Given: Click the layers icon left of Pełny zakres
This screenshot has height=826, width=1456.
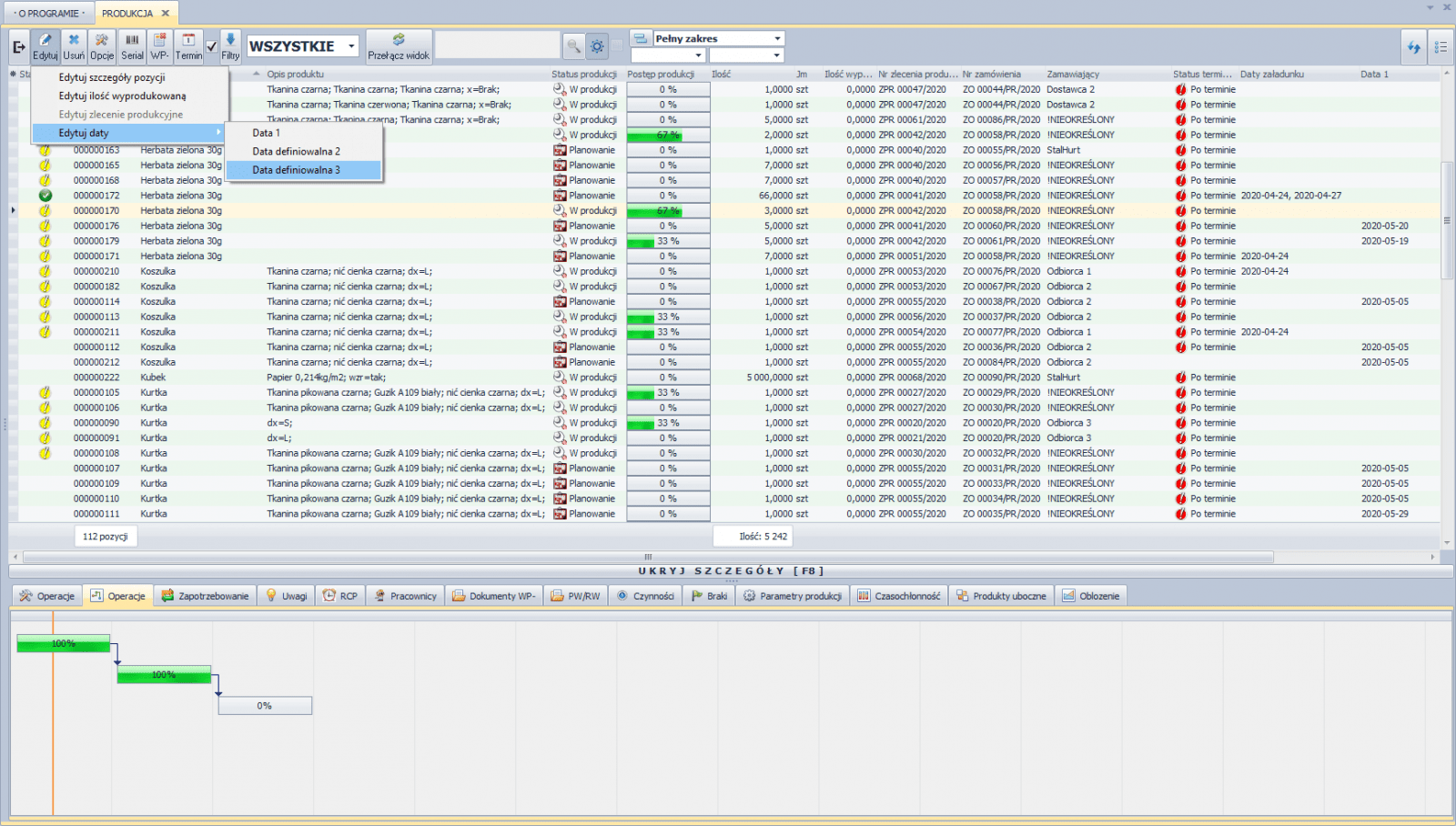Looking at the screenshot, I should tap(641, 38).
